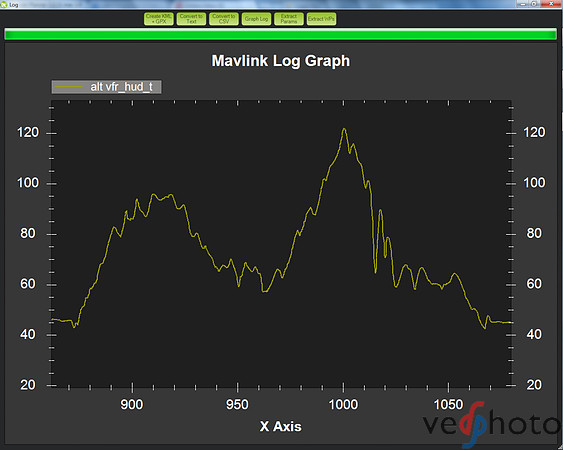Image resolution: width=563 pixels, height=450 pixels.
Task: Open the Graph Log function
Action: point(256,19)
